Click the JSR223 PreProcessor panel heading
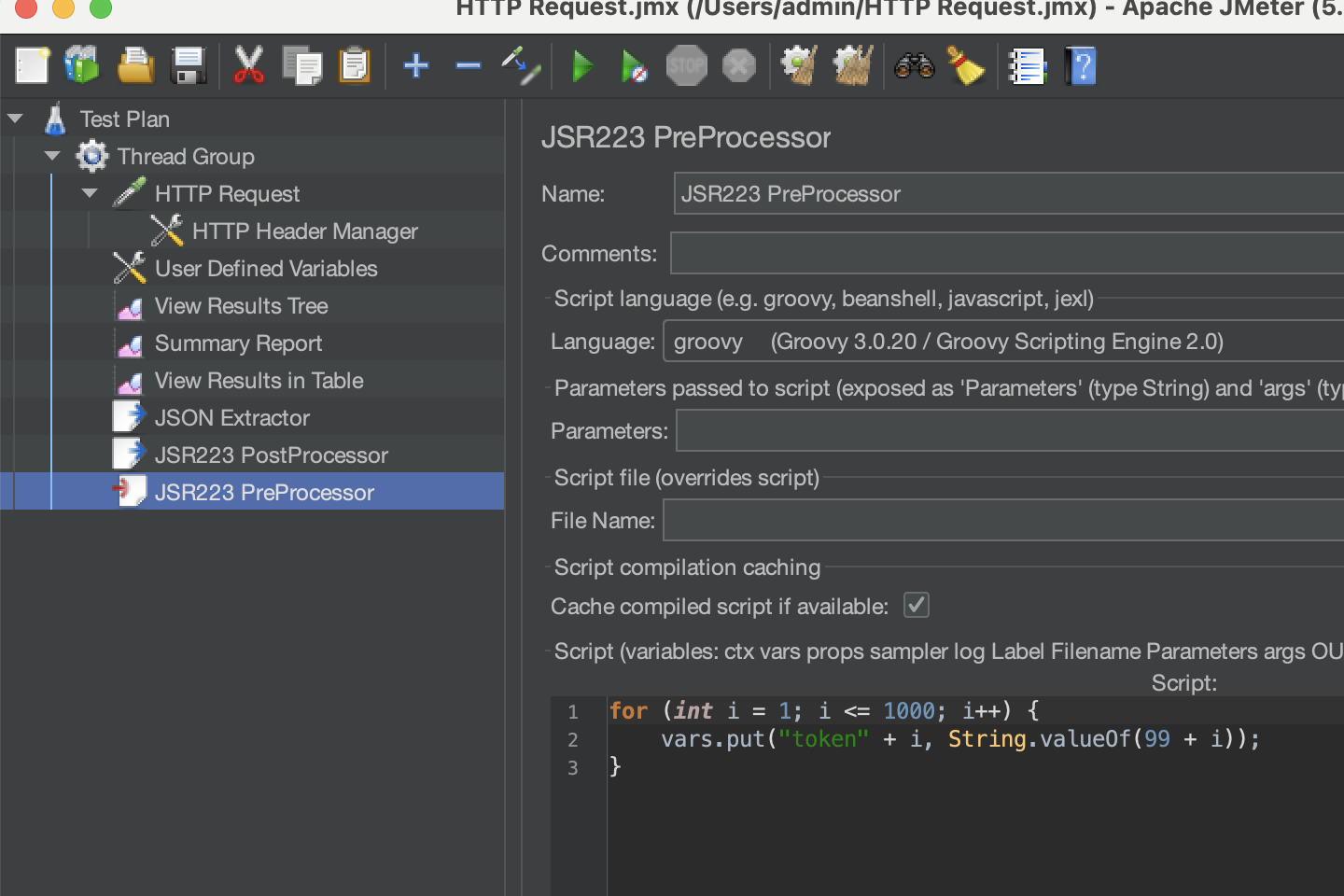 tap(686, 138)
